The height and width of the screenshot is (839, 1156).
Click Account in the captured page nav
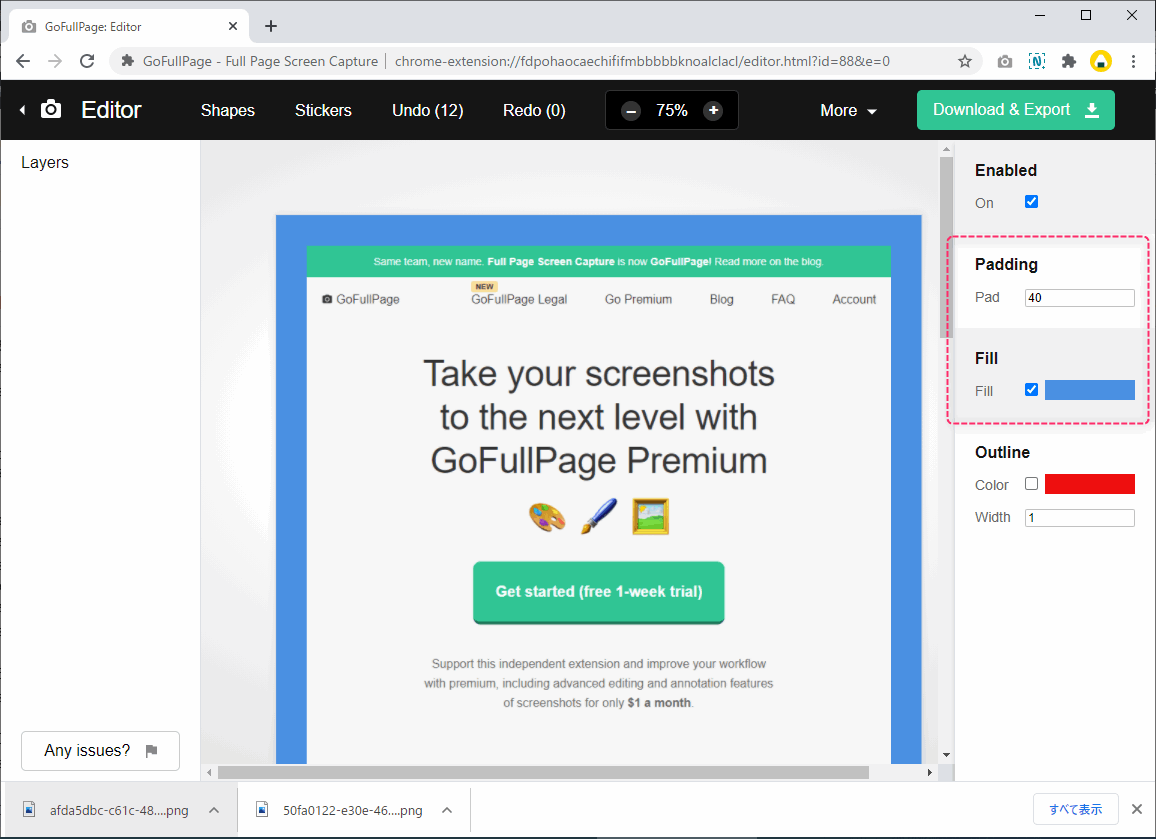(x=854, y=299)
